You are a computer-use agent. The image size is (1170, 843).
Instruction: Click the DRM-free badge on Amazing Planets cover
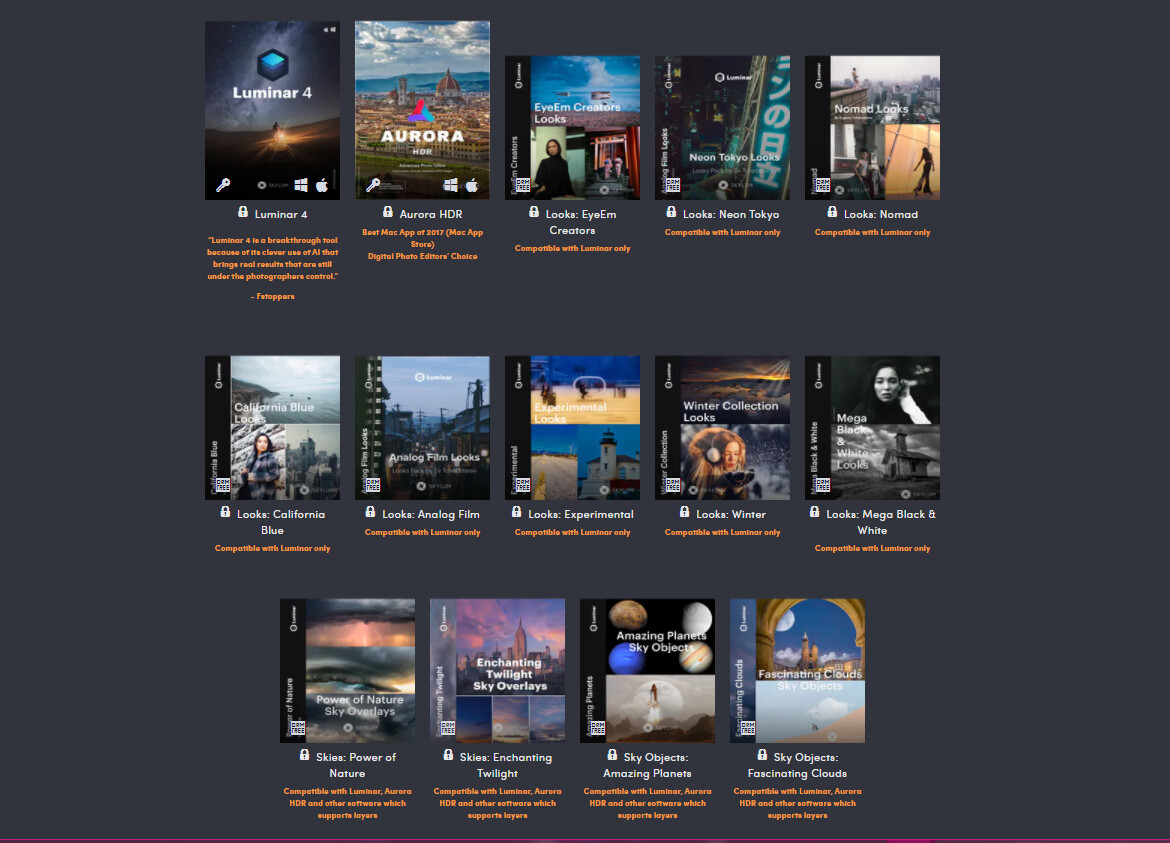coord(598,728)
